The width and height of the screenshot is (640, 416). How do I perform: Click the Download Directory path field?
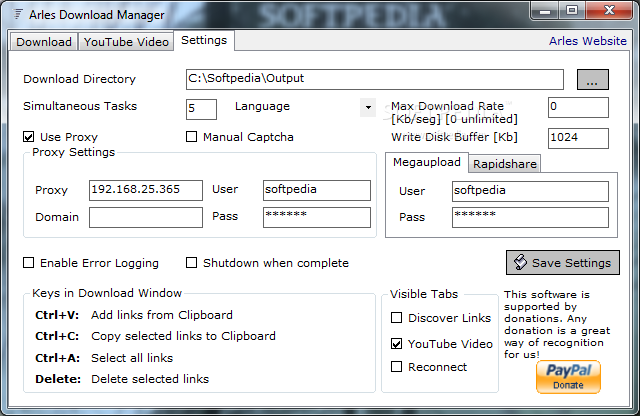pos(375,79)
